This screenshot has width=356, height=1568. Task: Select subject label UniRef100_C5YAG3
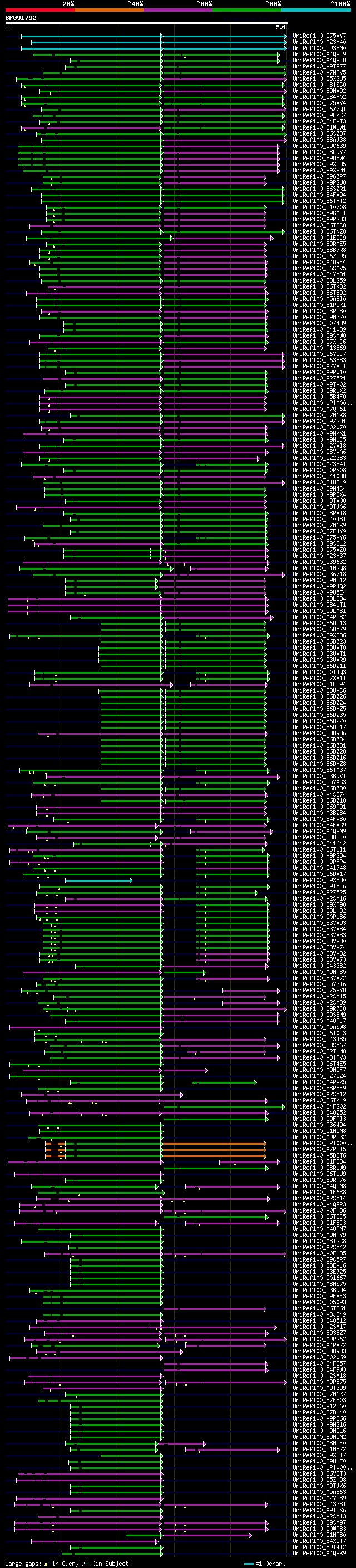click(319, 782)
